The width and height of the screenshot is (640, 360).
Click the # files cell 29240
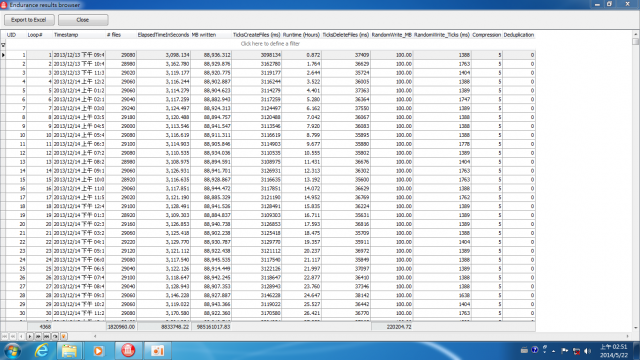[121, 108]
